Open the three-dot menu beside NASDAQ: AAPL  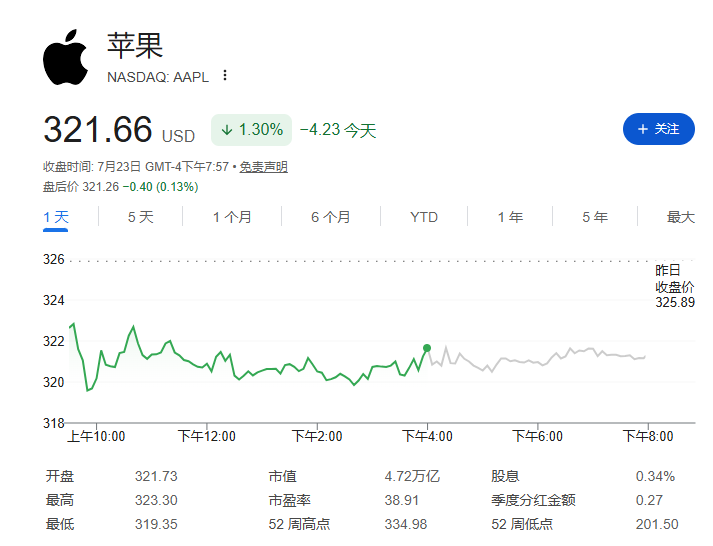click(225, 75)
